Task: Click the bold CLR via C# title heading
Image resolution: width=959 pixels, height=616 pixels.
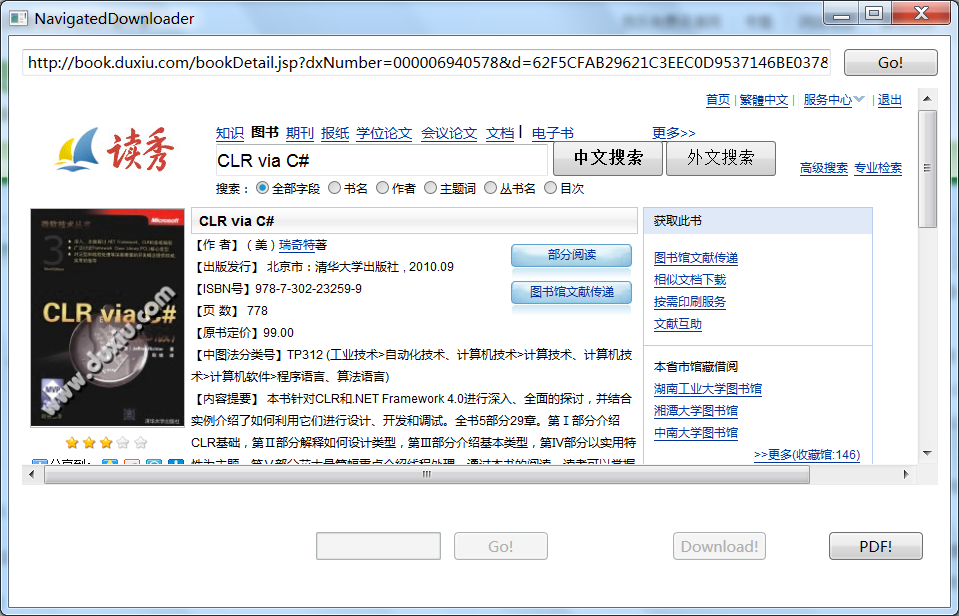Action: 237,221
